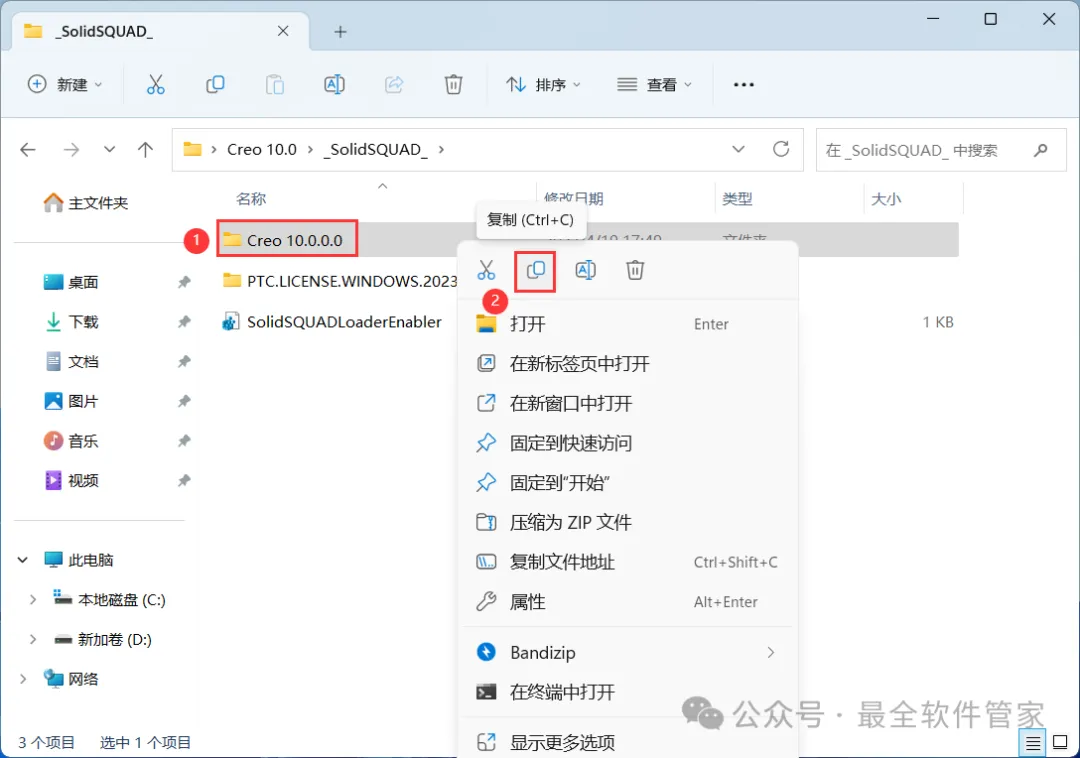
Task: Open the three-dots See more menu
Action: [744, 85]
